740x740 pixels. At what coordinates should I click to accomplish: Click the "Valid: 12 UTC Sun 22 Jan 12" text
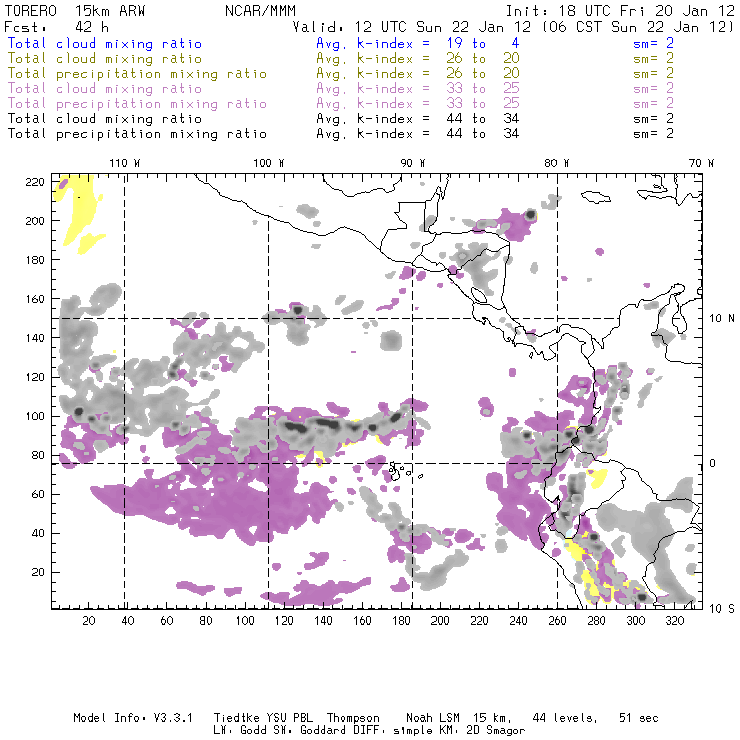[x=412, y=27]
